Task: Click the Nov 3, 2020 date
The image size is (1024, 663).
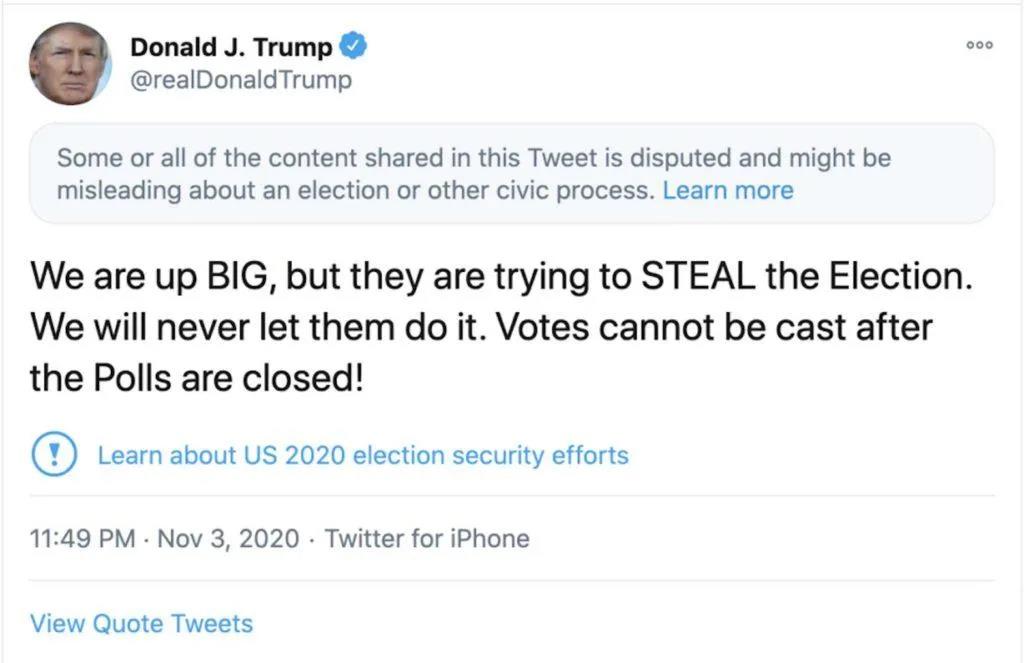Action: pos(228,539)
